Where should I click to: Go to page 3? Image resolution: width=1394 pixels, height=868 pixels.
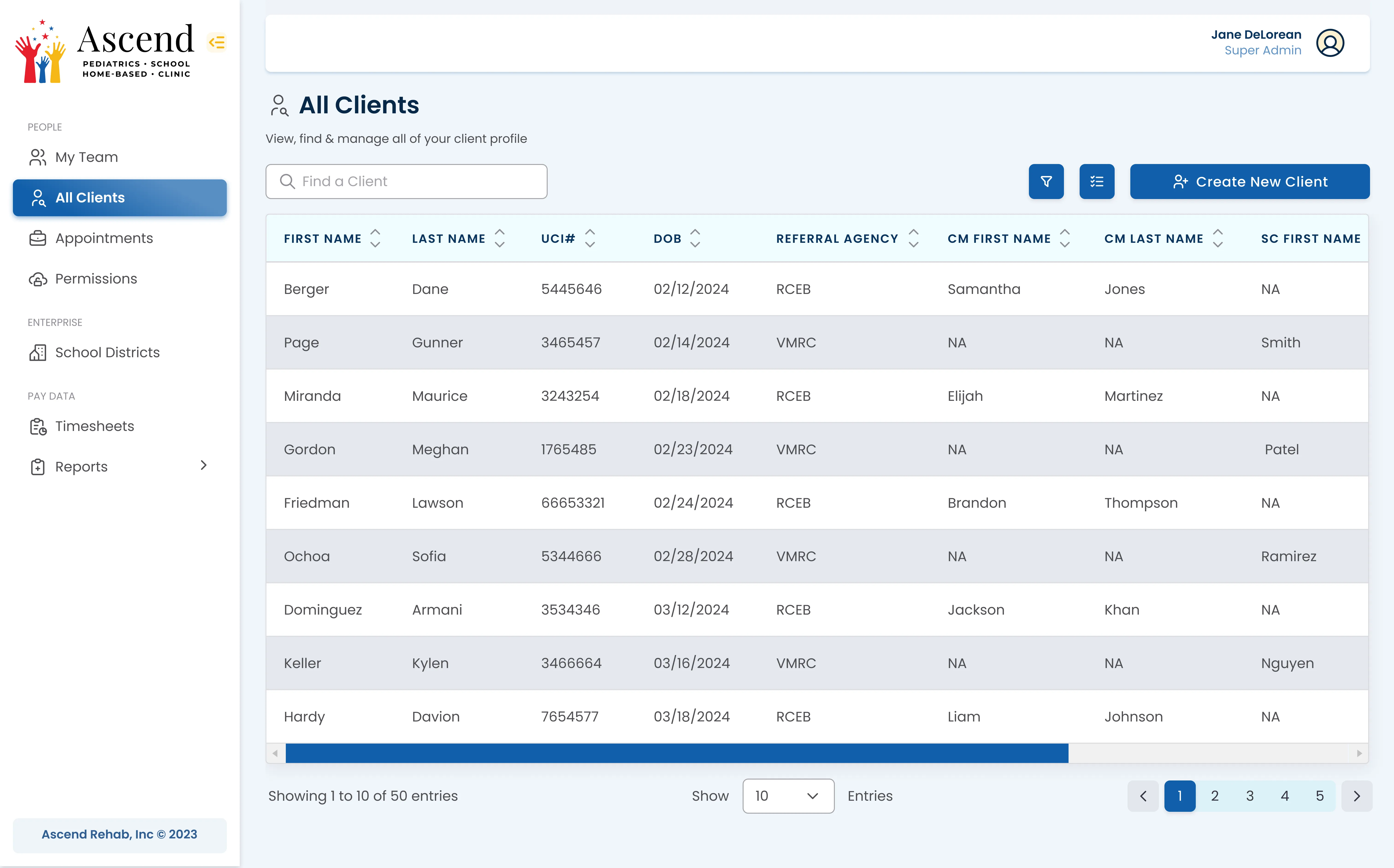1250,796
